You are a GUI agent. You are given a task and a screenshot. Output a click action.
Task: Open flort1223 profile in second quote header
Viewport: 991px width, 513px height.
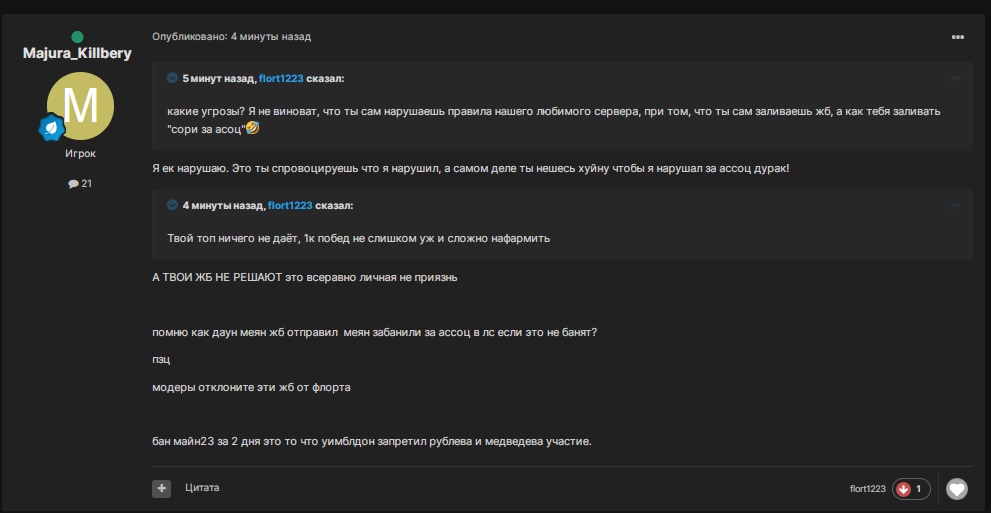(290, 205)
